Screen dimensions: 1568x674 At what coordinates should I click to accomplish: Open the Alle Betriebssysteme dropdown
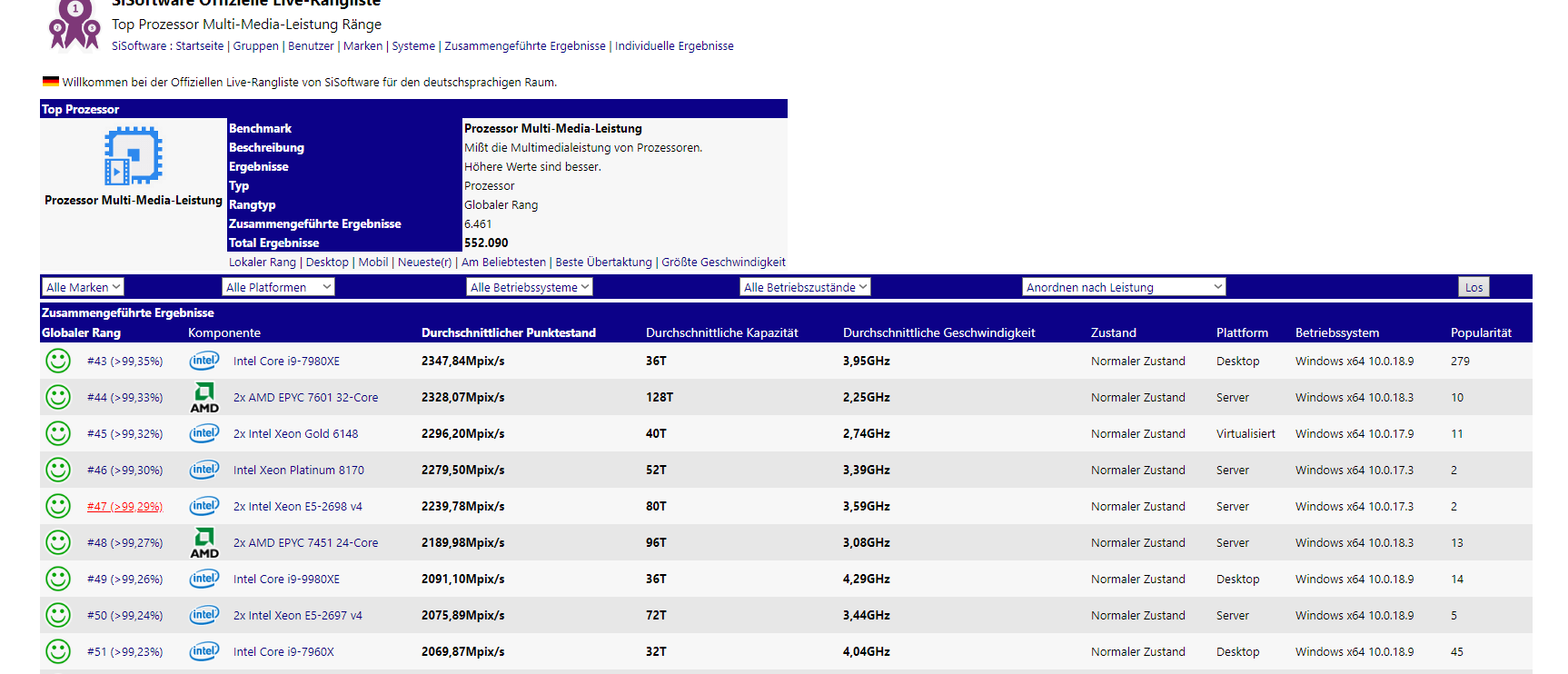[530, 287]
